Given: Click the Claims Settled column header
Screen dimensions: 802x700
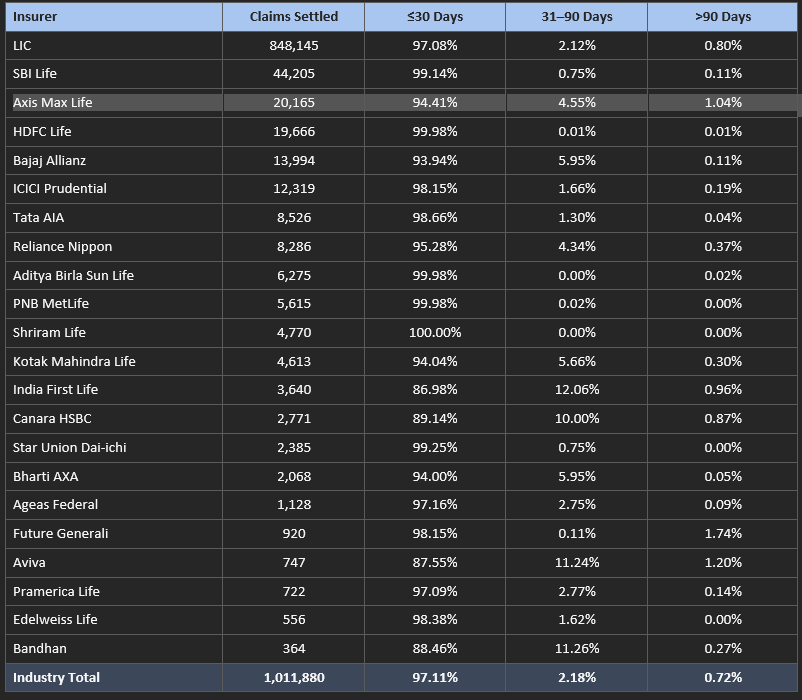Looking at the screenshot, I should pyautogui.click(x=294, y=17).
